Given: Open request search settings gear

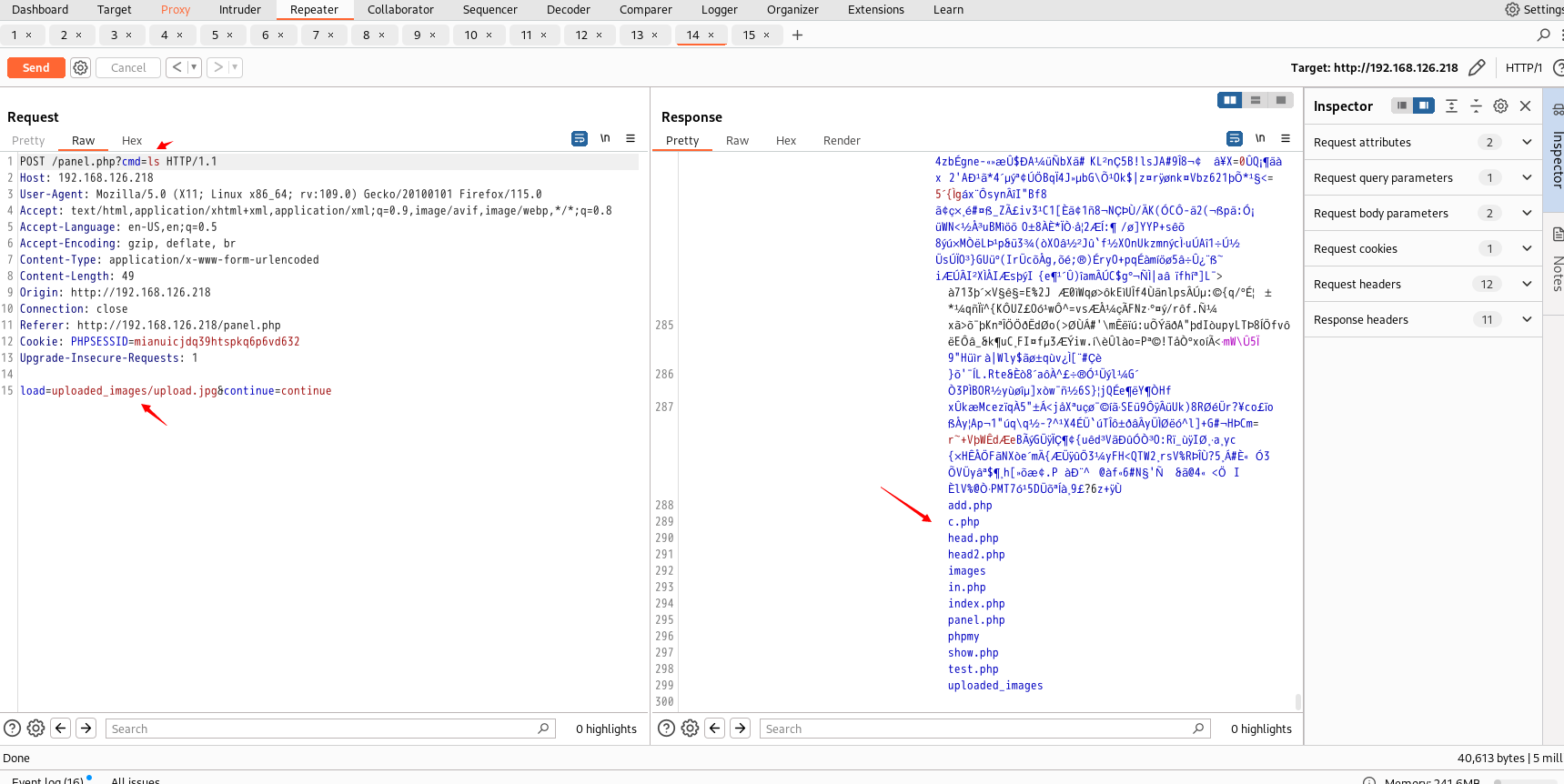Looking at the screenshot, I should (35, 728).
